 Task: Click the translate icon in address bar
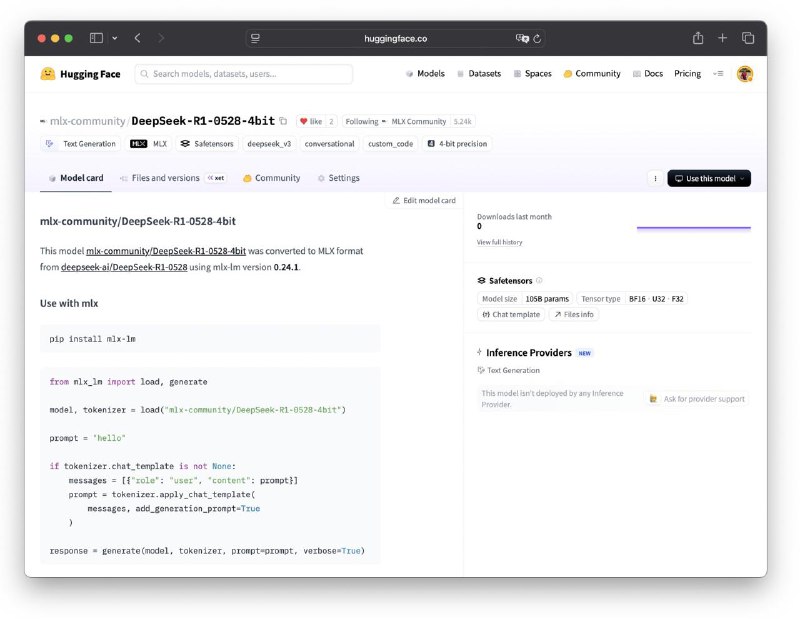[521, 38]
